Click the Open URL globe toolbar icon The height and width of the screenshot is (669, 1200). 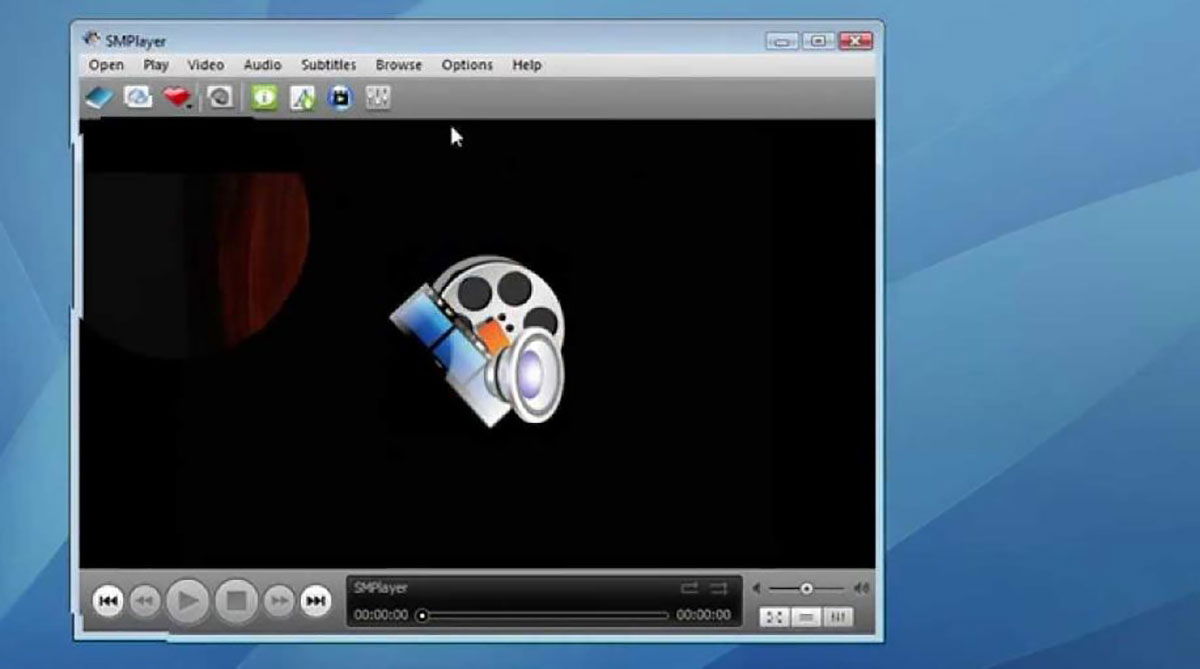click(x=138, y=97)
